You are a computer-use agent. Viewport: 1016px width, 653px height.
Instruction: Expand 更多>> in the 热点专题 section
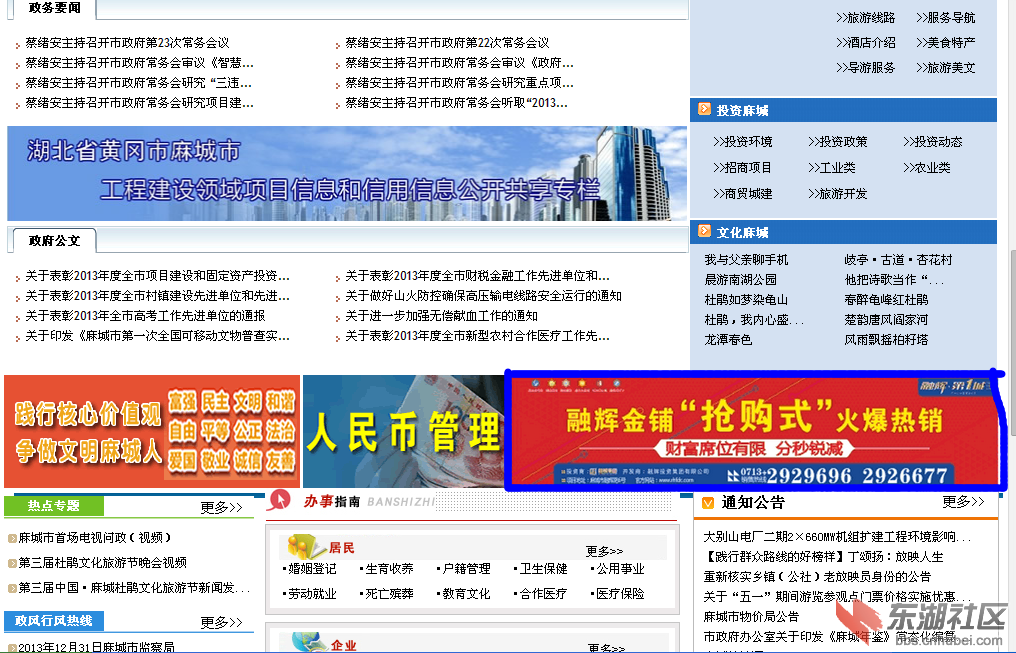point(221,507)
